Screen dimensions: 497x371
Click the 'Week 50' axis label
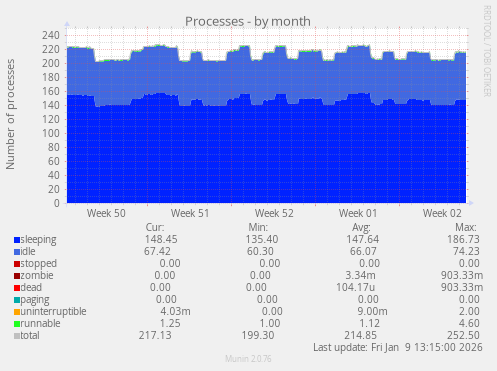point(106,213)
